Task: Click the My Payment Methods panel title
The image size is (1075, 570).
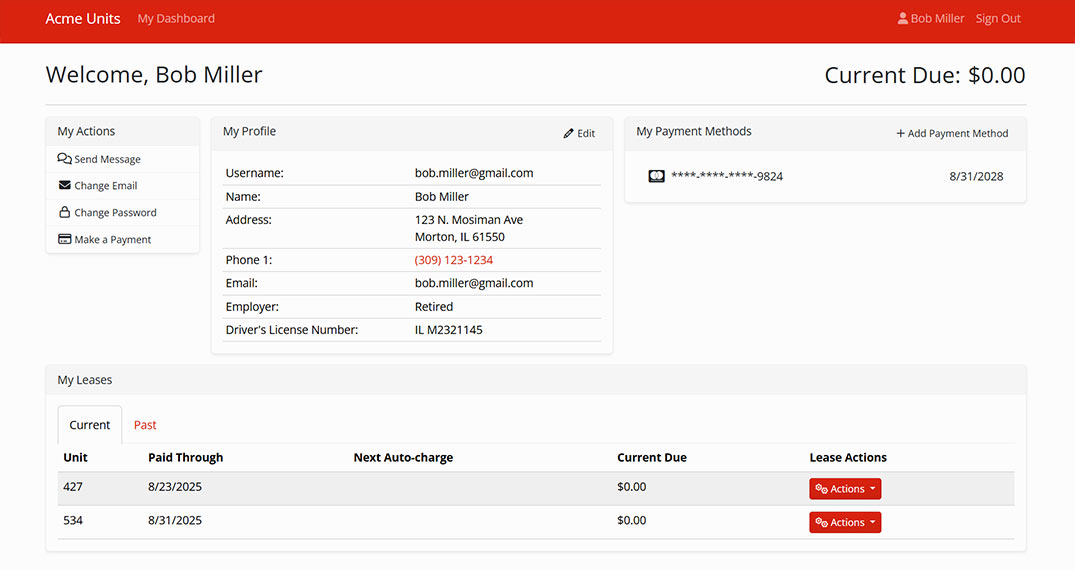Action: (x=694, y=131)
